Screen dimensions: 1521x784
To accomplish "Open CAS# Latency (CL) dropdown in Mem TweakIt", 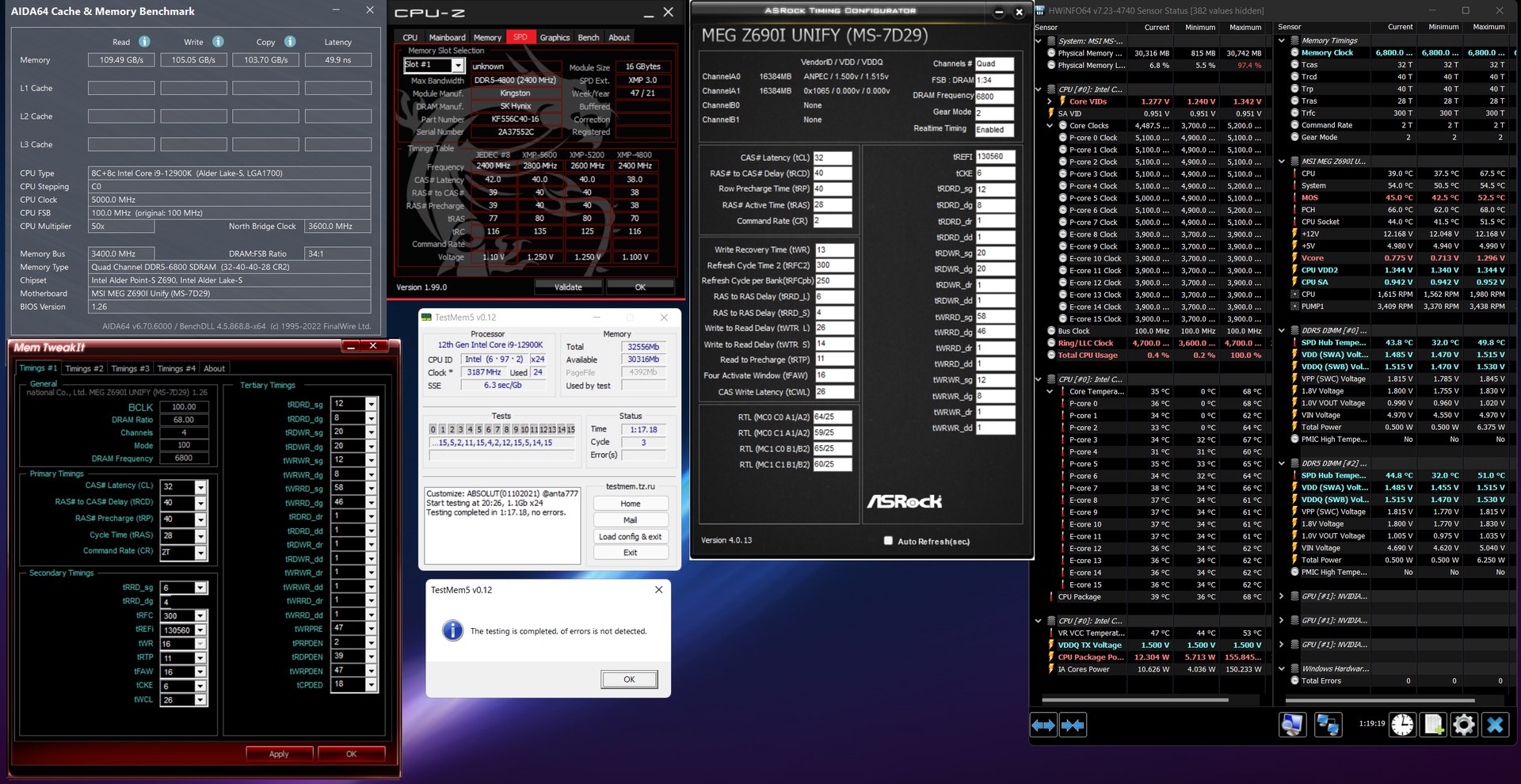I will [200, 486].
